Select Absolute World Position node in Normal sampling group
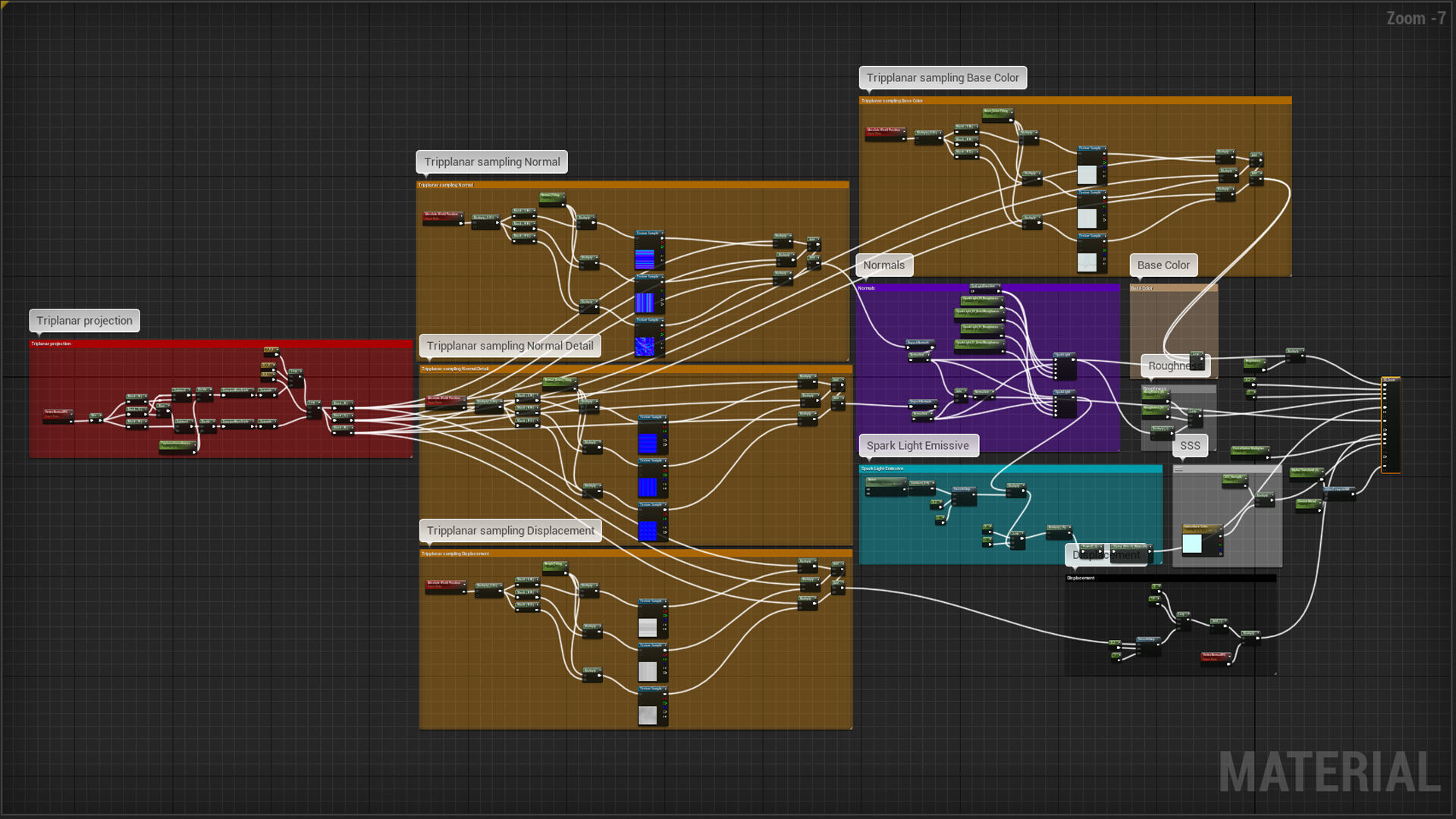 click(442, 217)
